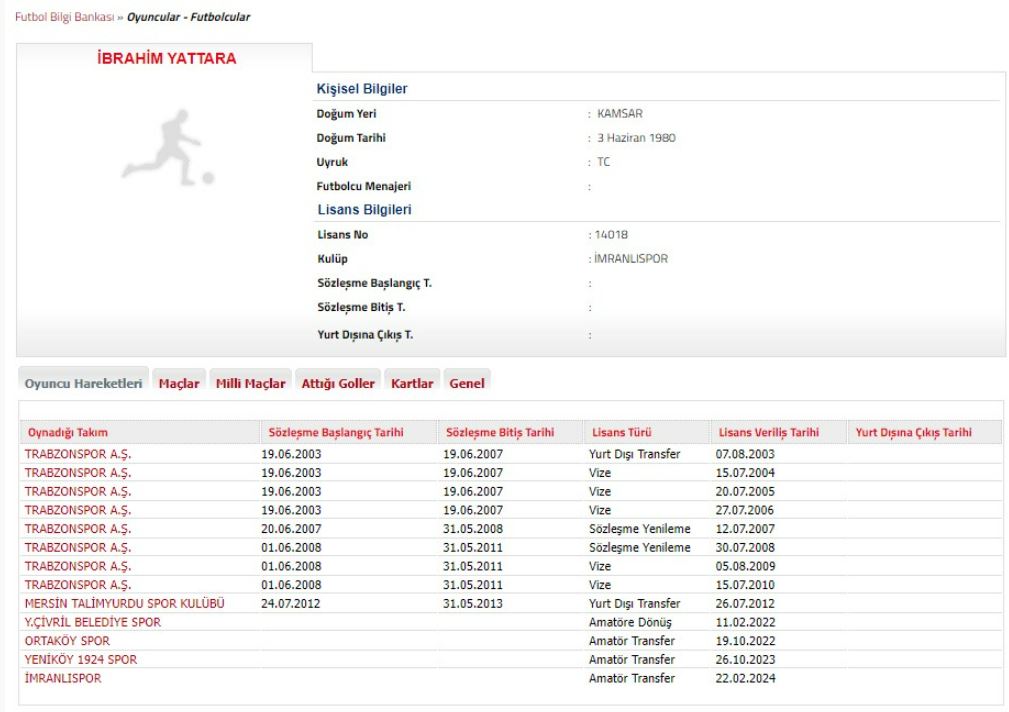Click the player silhouette placeholder image

[167, 146]
